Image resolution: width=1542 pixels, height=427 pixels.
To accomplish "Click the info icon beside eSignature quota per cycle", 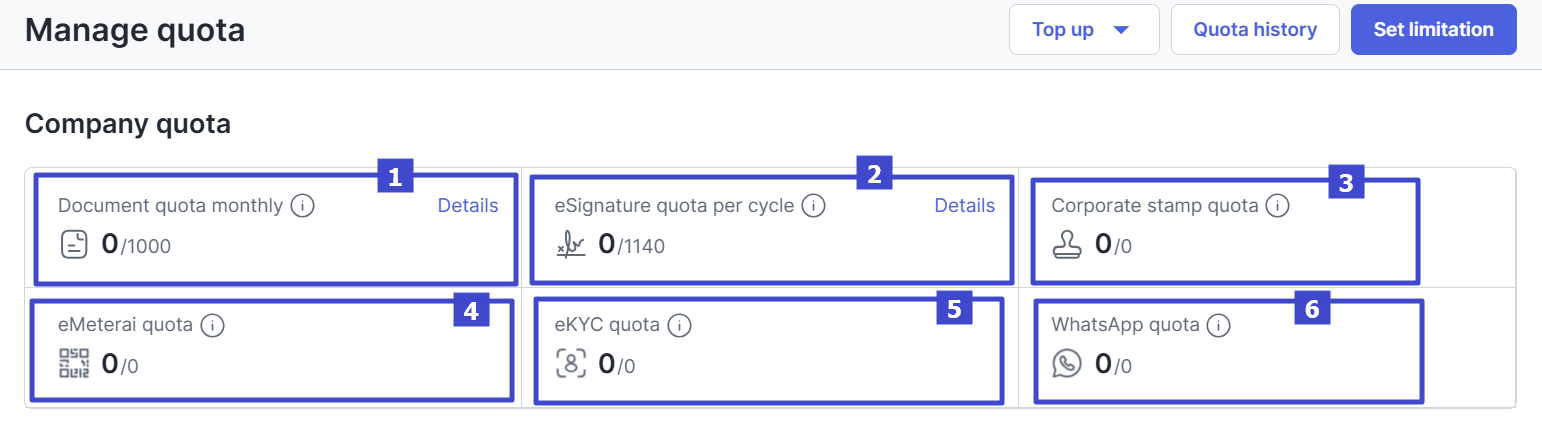I will 814,206.
